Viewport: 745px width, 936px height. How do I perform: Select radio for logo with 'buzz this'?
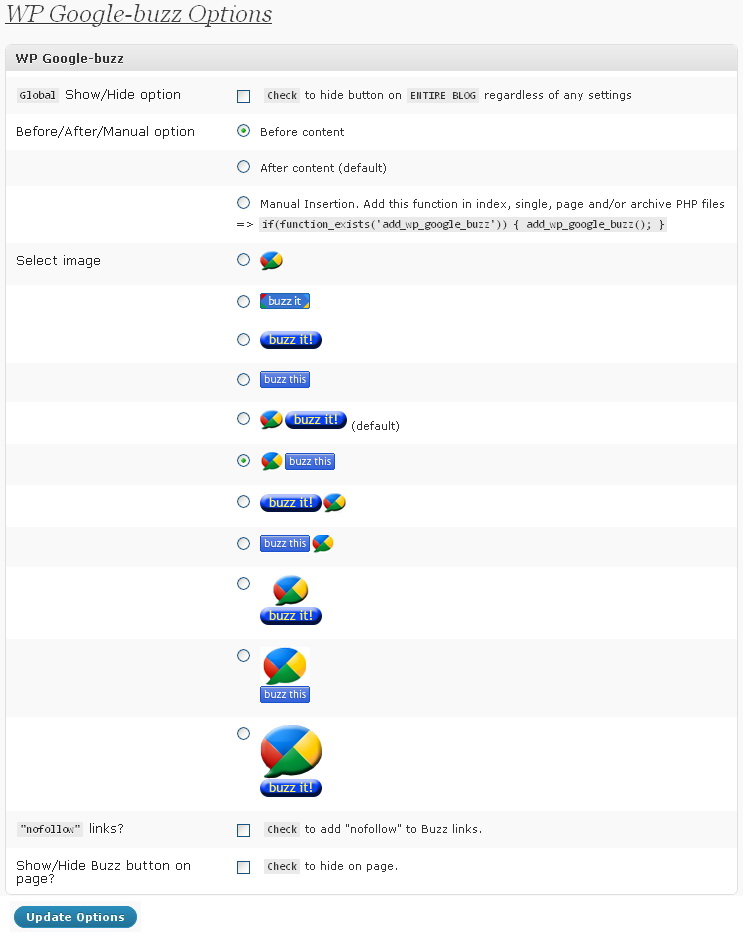click(x=243, y=461)
